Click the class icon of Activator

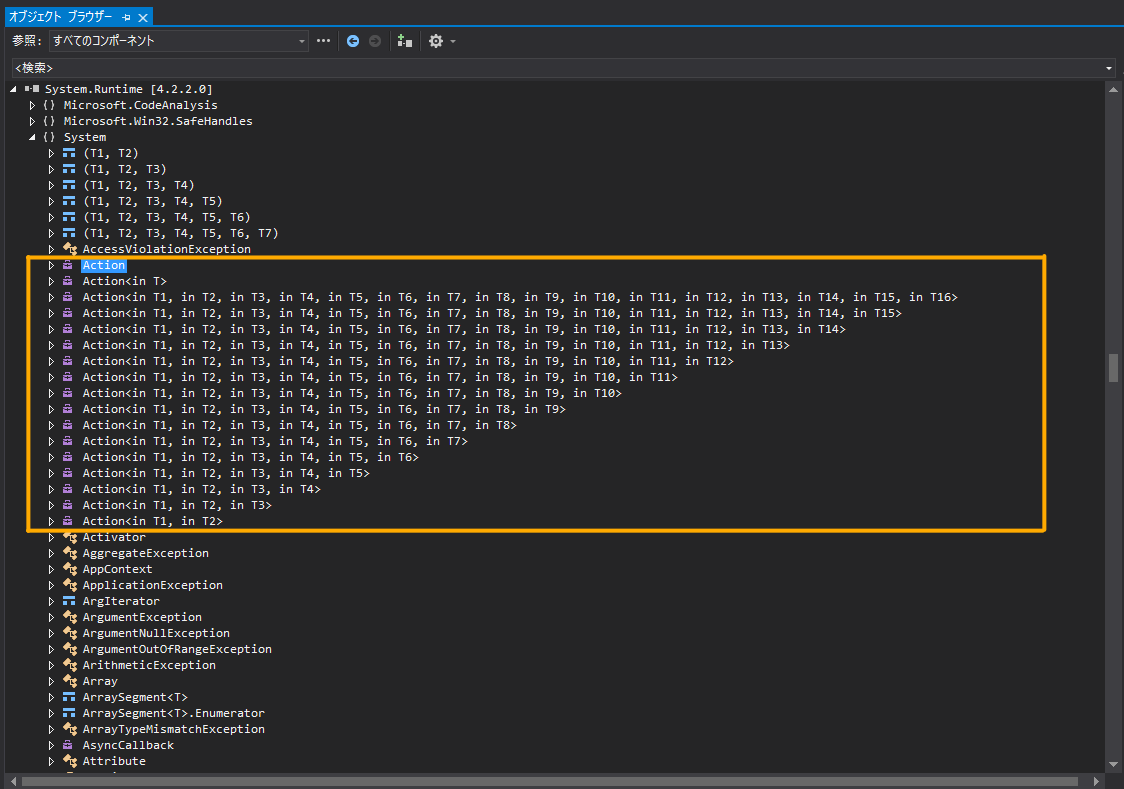coord(70,537)
